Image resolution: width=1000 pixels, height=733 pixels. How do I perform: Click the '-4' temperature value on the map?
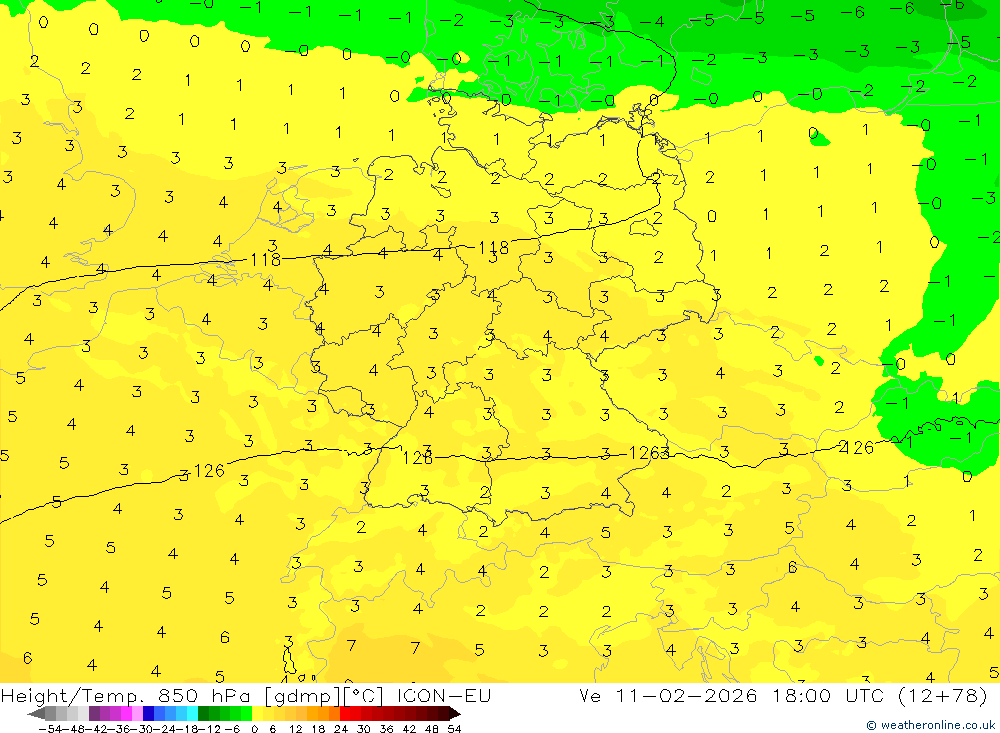click(x=651, y=22)
